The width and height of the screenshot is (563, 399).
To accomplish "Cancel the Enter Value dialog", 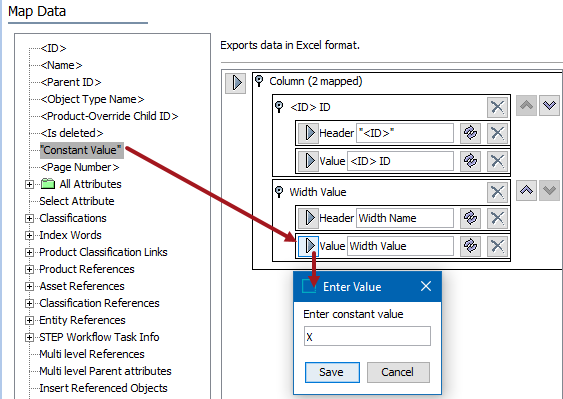I will (x=398, y=372).
